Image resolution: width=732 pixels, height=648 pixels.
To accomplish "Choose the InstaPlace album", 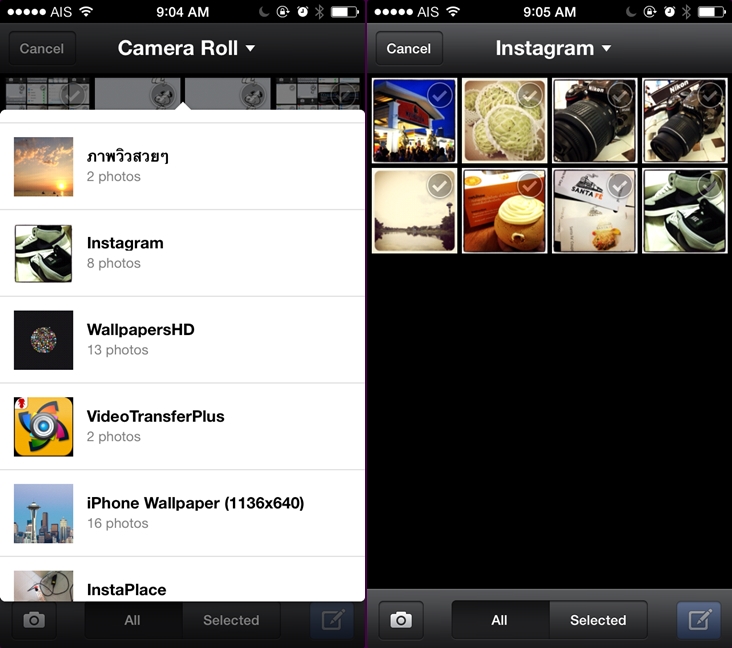I will [x=182, y=579].
